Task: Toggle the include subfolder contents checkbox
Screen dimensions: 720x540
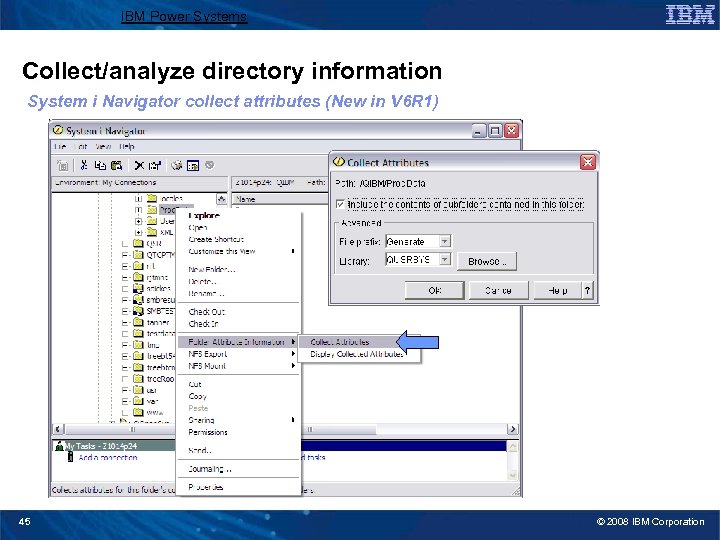Action: [x=340, y=204]
